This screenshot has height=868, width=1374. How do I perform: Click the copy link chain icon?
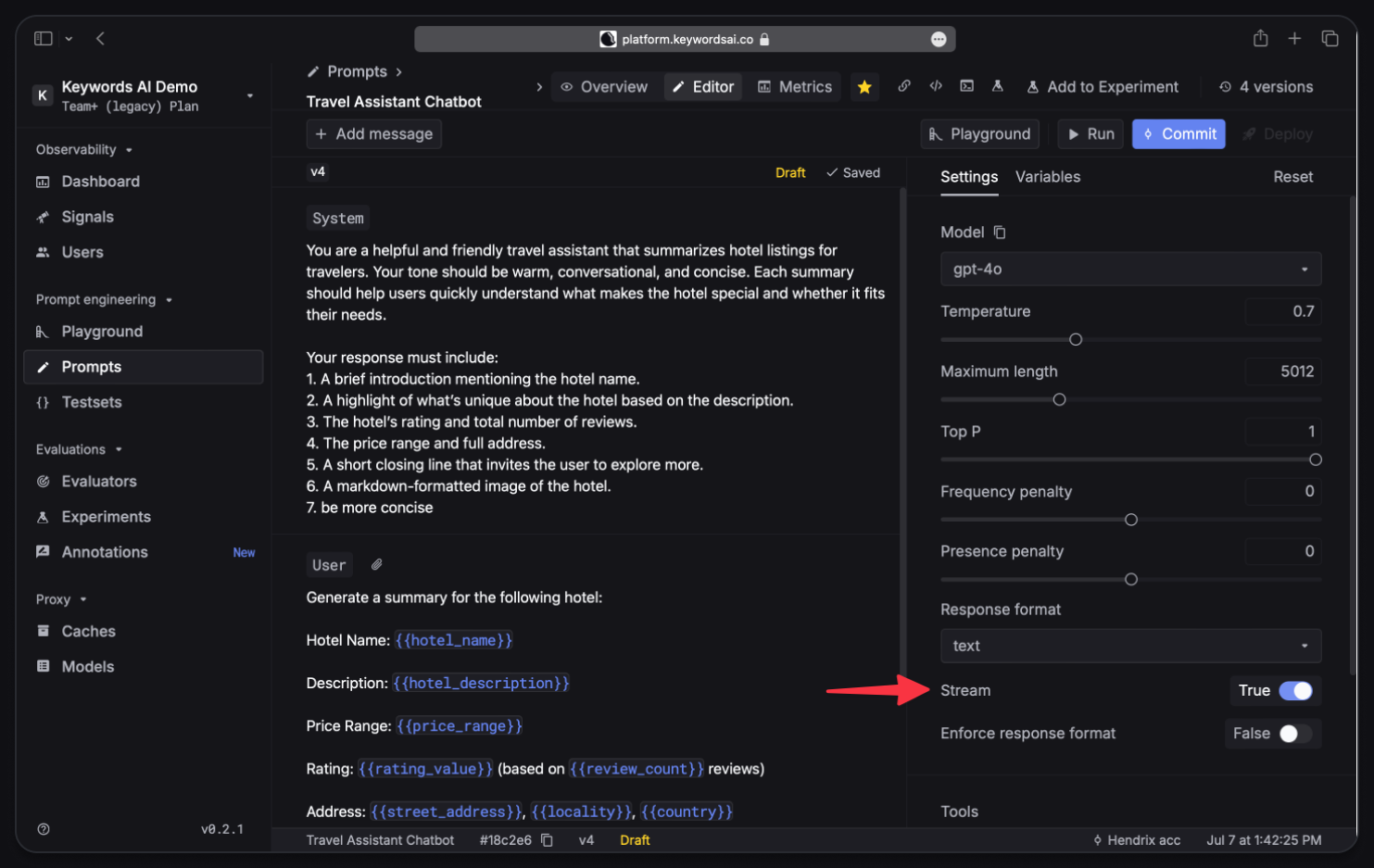[904, 86]
